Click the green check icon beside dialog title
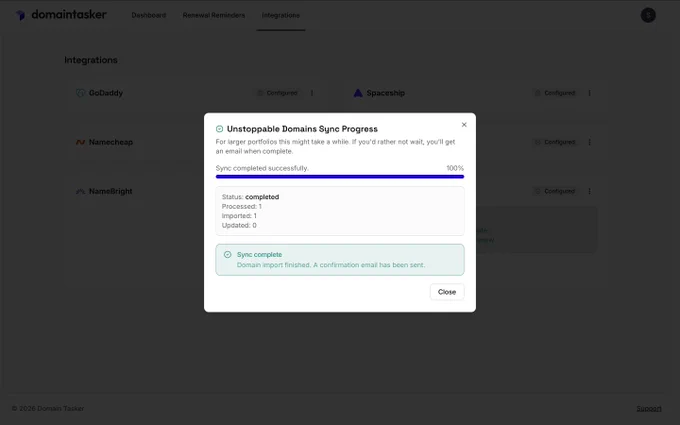Image resolution: width=680 pixels, height=425 pixels. pos(219,129)
